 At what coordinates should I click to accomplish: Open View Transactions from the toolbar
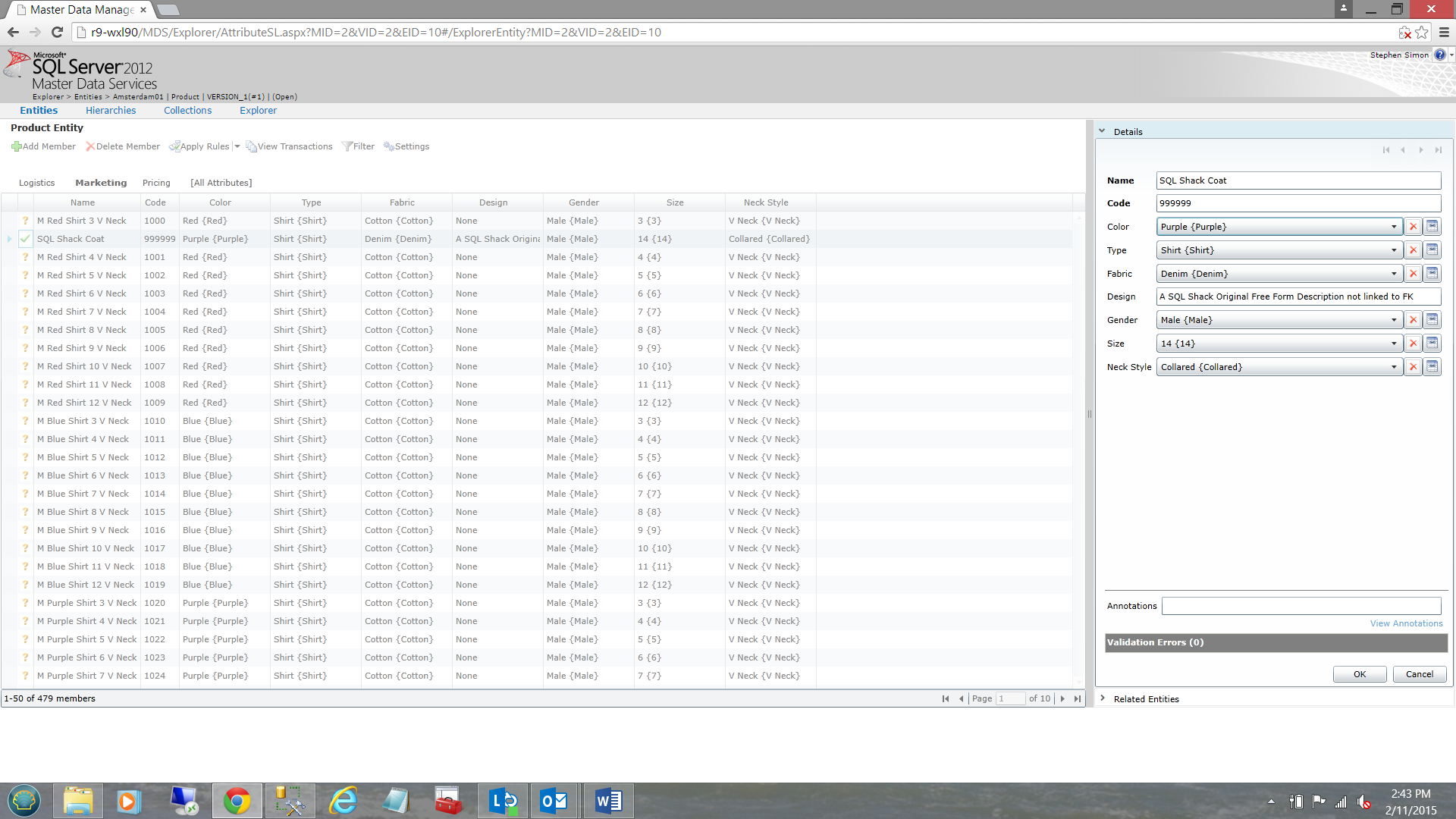(x=289, y=146)
